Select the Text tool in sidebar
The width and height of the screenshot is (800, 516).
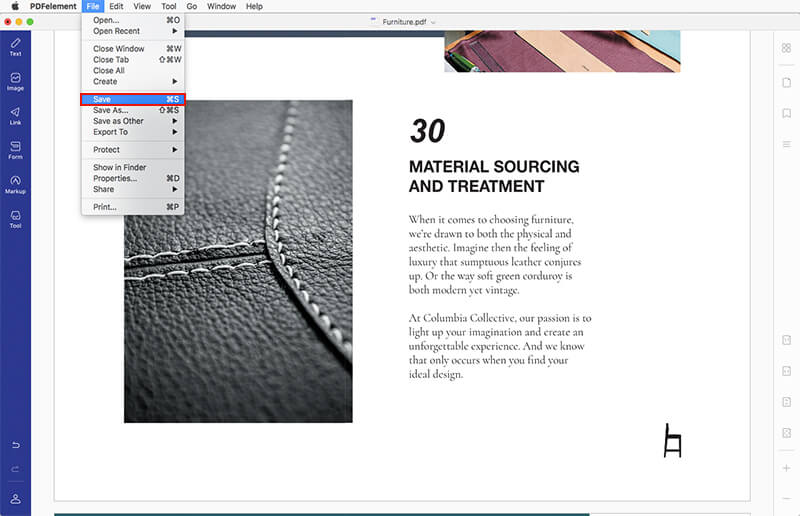[x=15, y=46]
